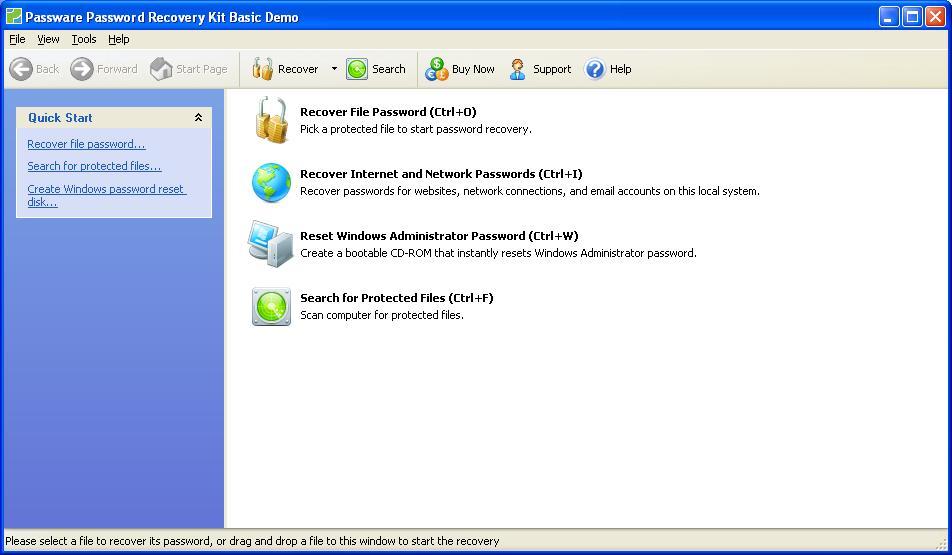The image size is (952, 555).
Task: Follow 'Create Windows password reset disk...' link
Action: (106, 196)
